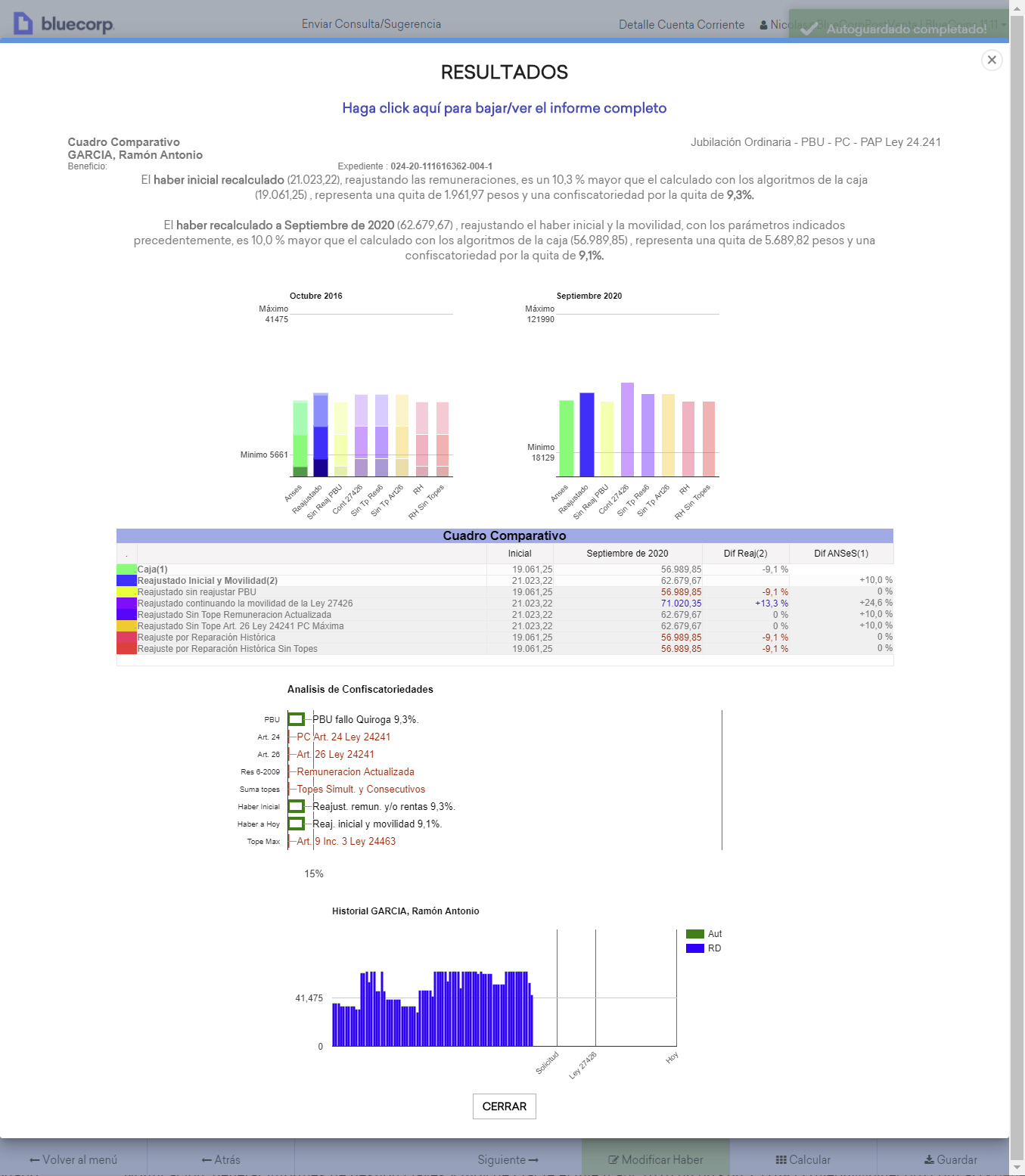Click the PC Art. 24 Ley 24241 entry
The image size is (1025, 1176).
[x=343, y=737]
